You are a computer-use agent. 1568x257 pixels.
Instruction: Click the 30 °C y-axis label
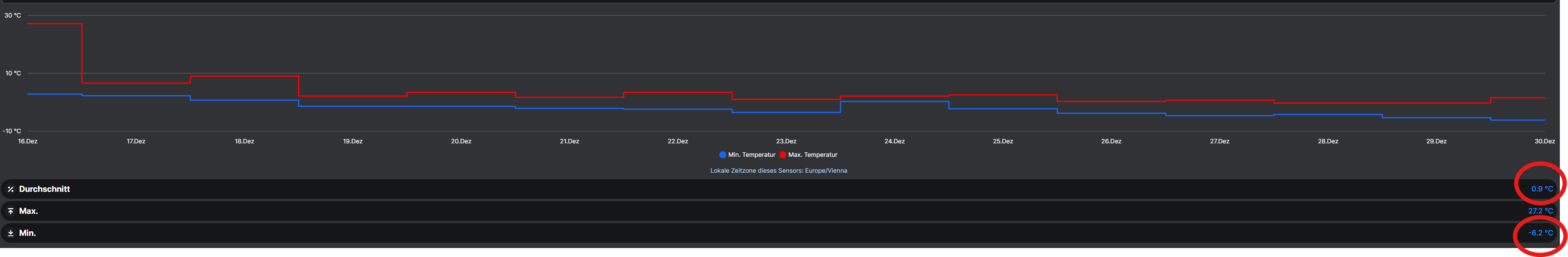click(13, 15)
